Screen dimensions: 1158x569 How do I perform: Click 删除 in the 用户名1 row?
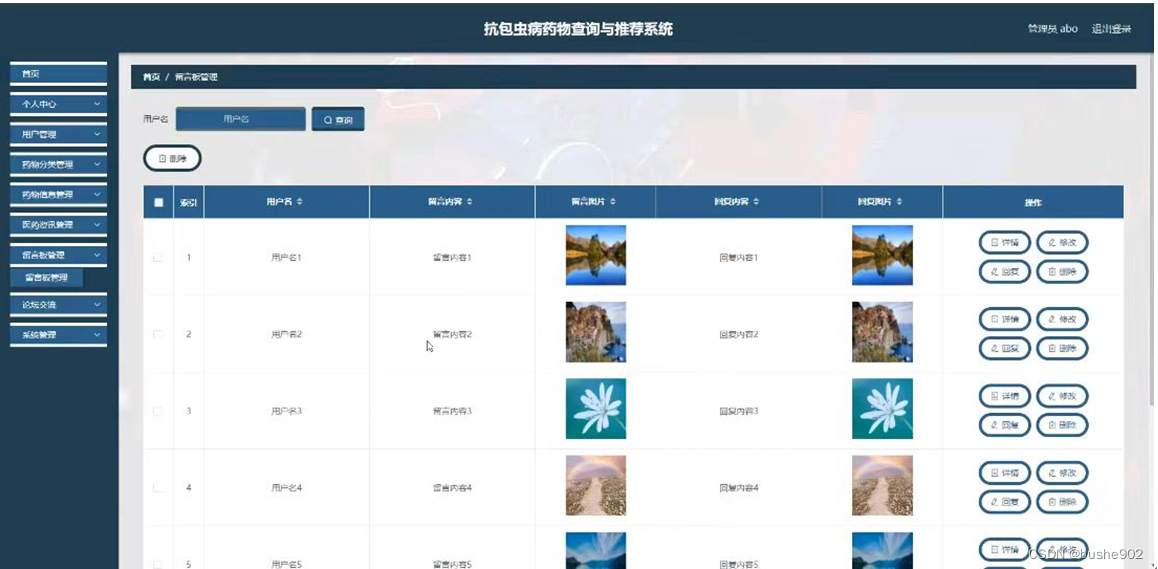pyautogui.click(x=1062, y=272)
